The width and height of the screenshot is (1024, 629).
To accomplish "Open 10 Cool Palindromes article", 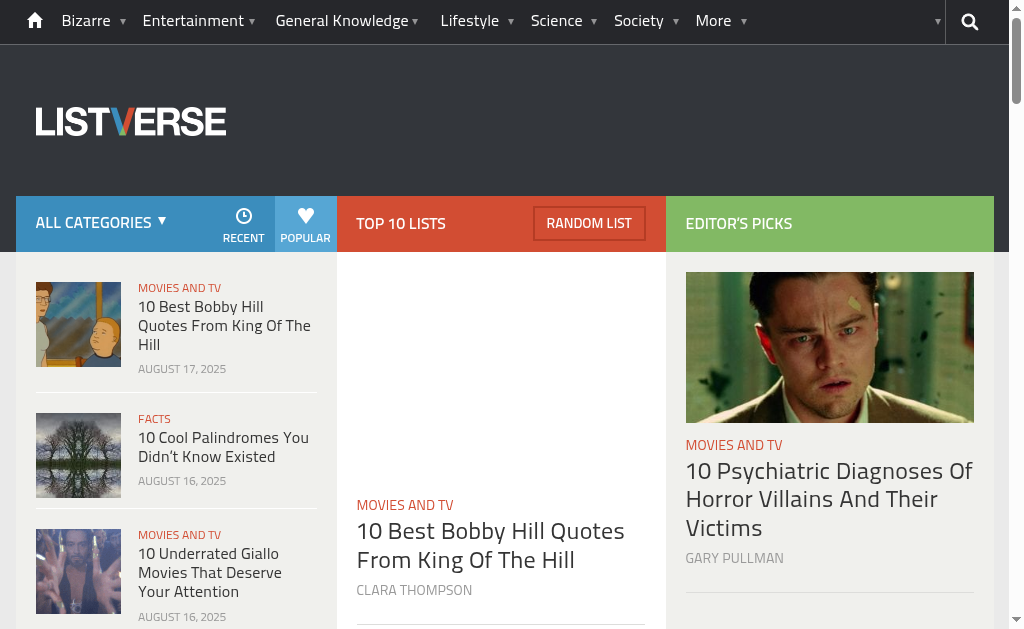I will (x=223, y=447).
